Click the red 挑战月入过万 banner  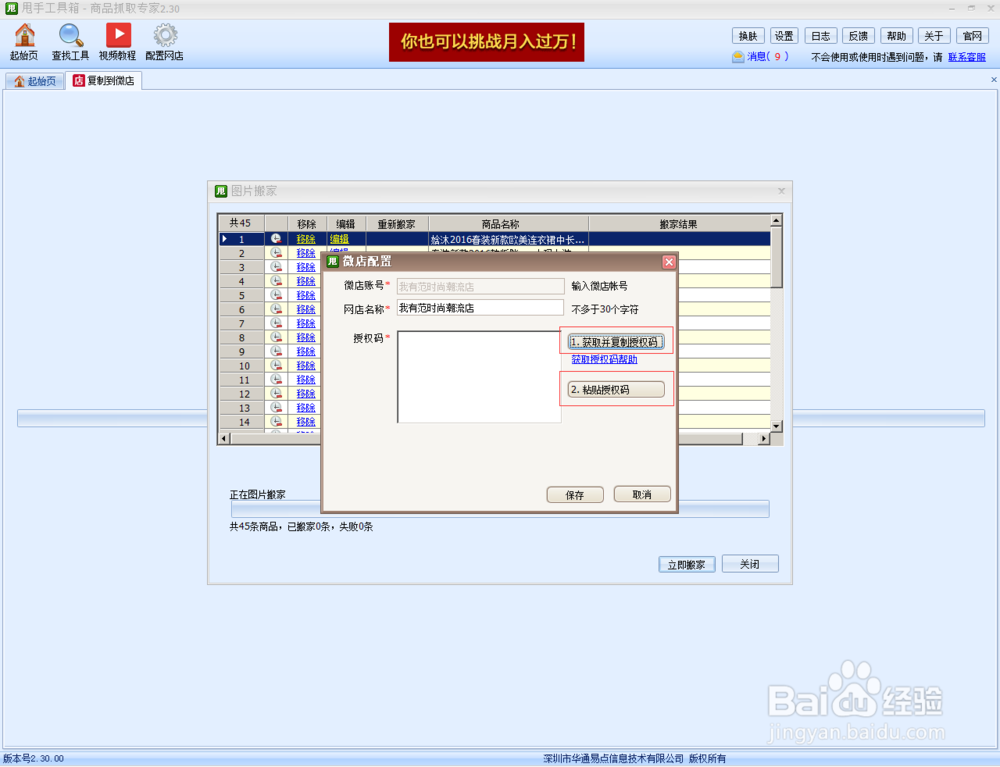[x=486, y=43]
